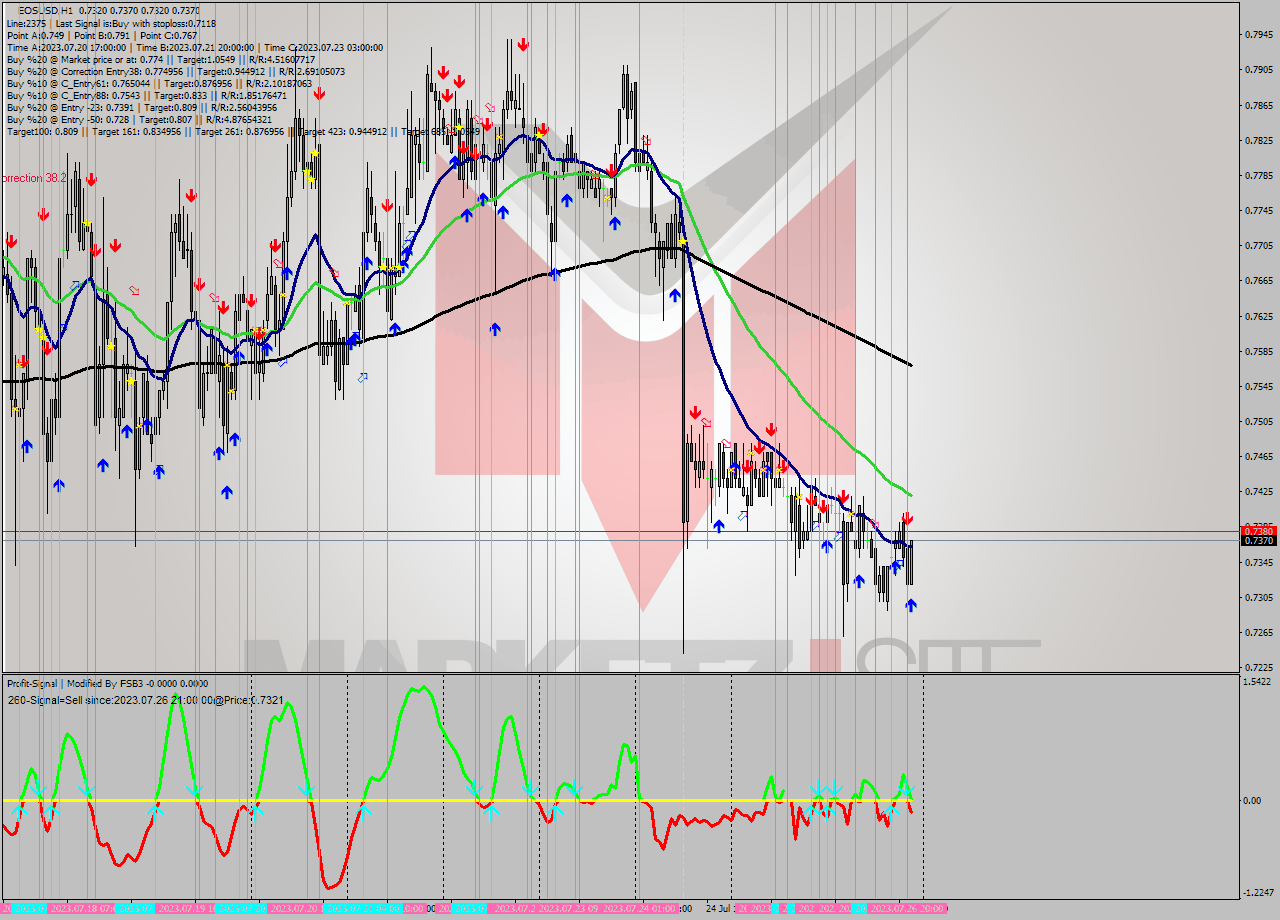
Task: Select the red 'orrection 38.2' label
Action: tap(34, 178)
